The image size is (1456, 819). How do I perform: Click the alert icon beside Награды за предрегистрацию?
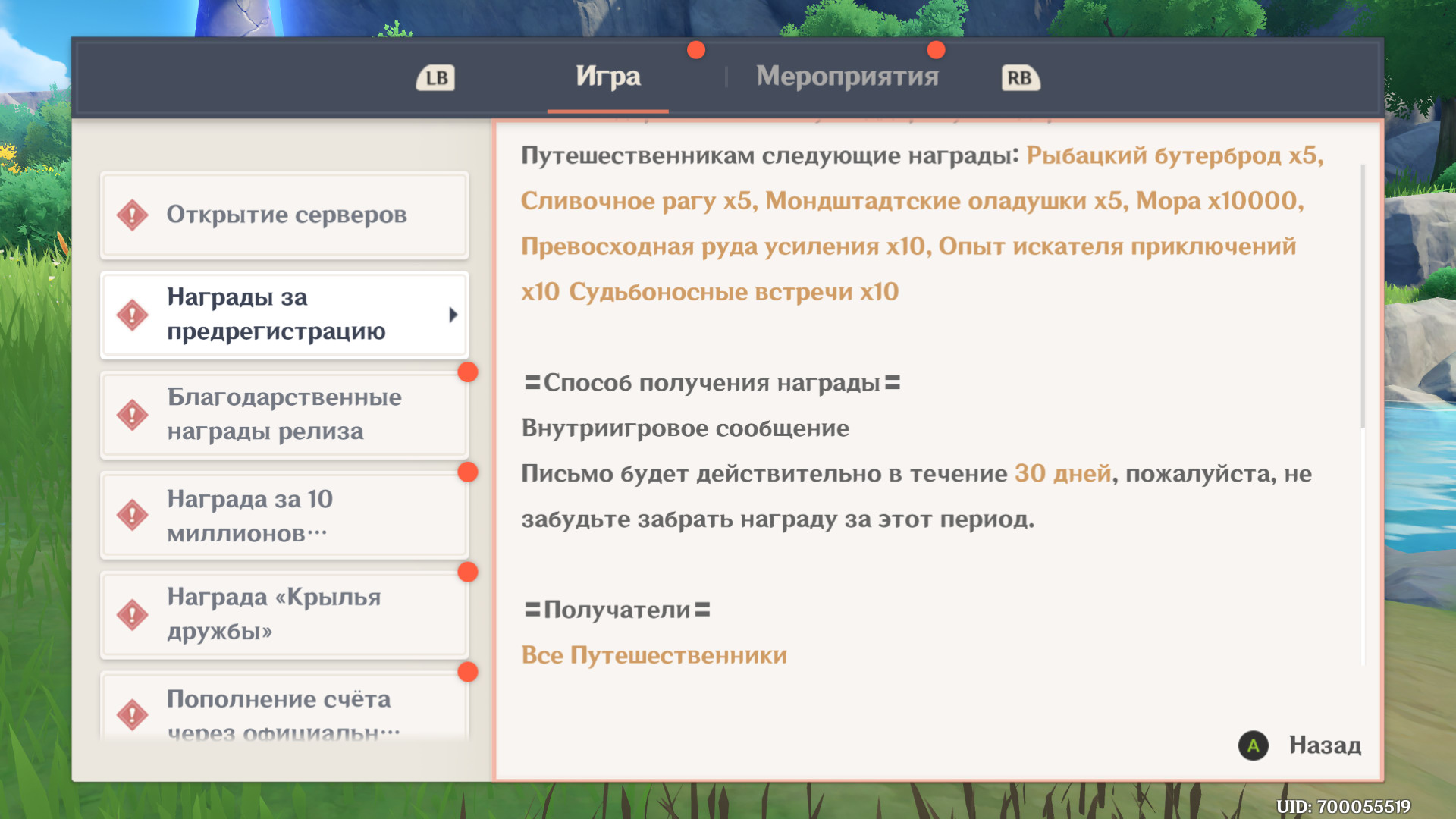point(133,314)
